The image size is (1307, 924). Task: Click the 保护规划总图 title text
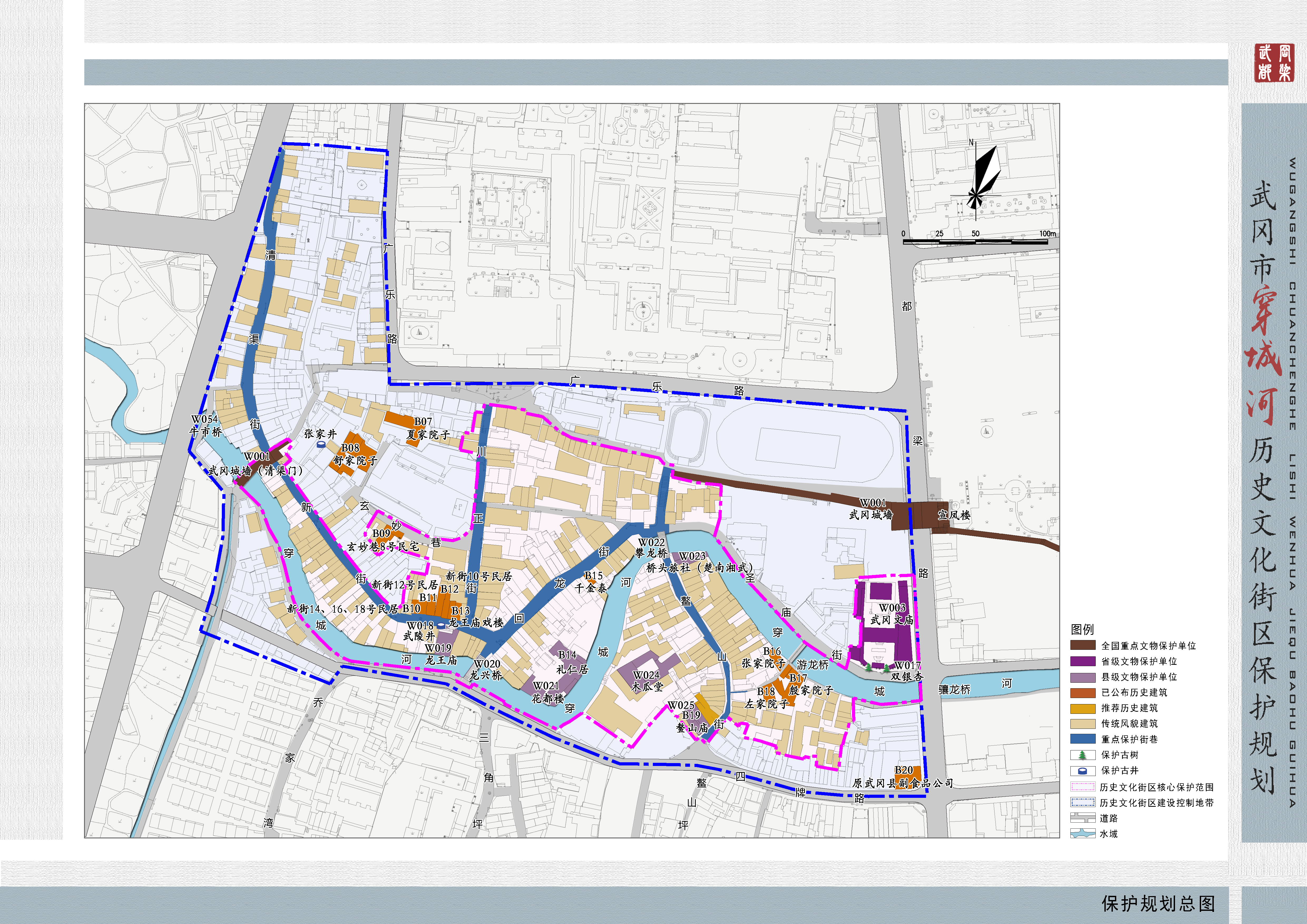(x=1158, y=903)
